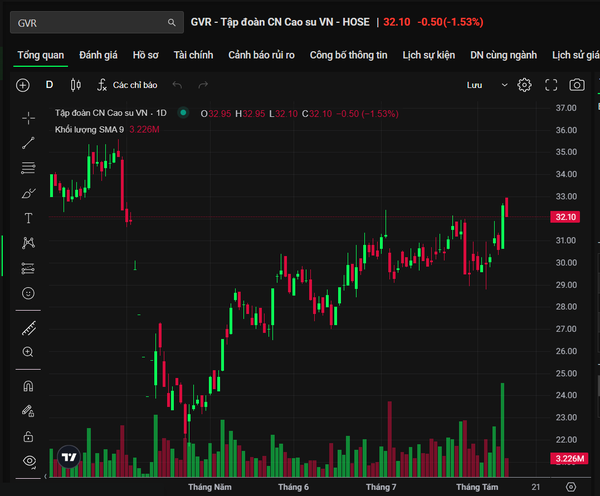Open the forecast and measurement tools

28,269
